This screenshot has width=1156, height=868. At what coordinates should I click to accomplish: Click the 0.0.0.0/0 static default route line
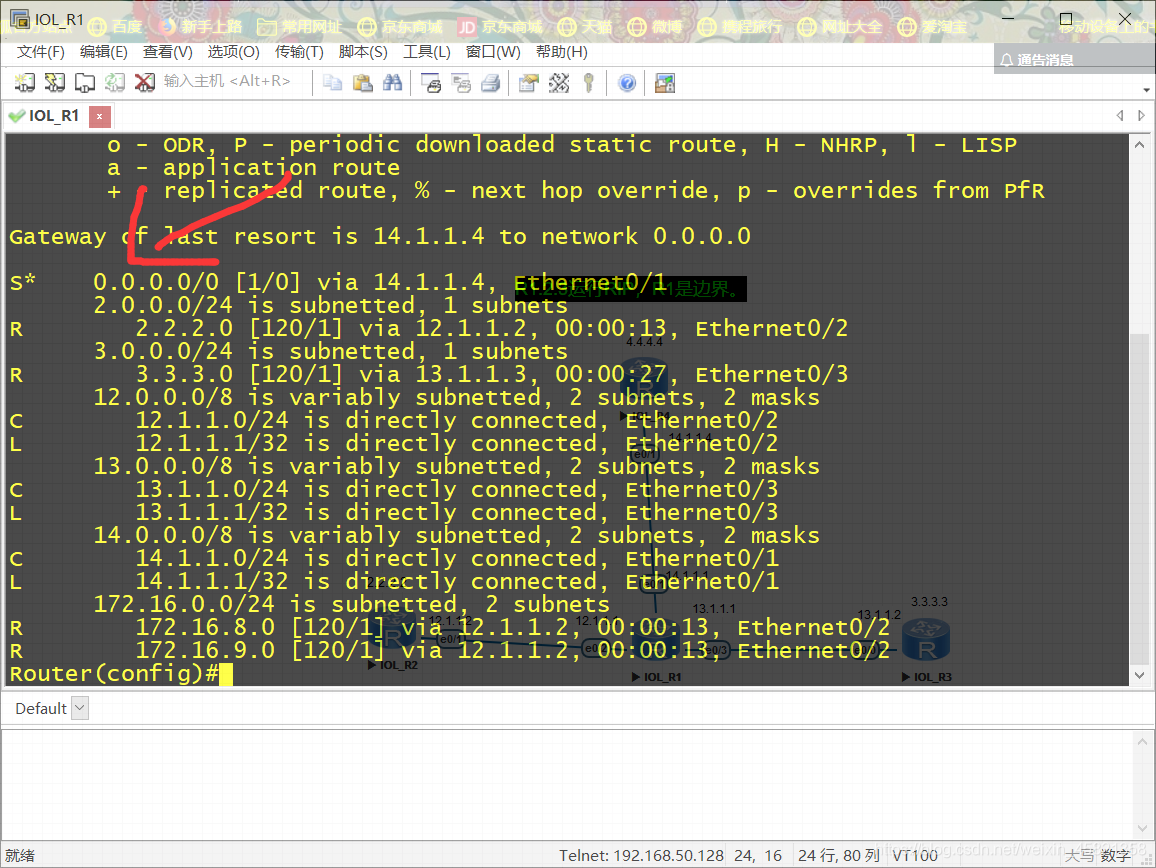[338, 282]
